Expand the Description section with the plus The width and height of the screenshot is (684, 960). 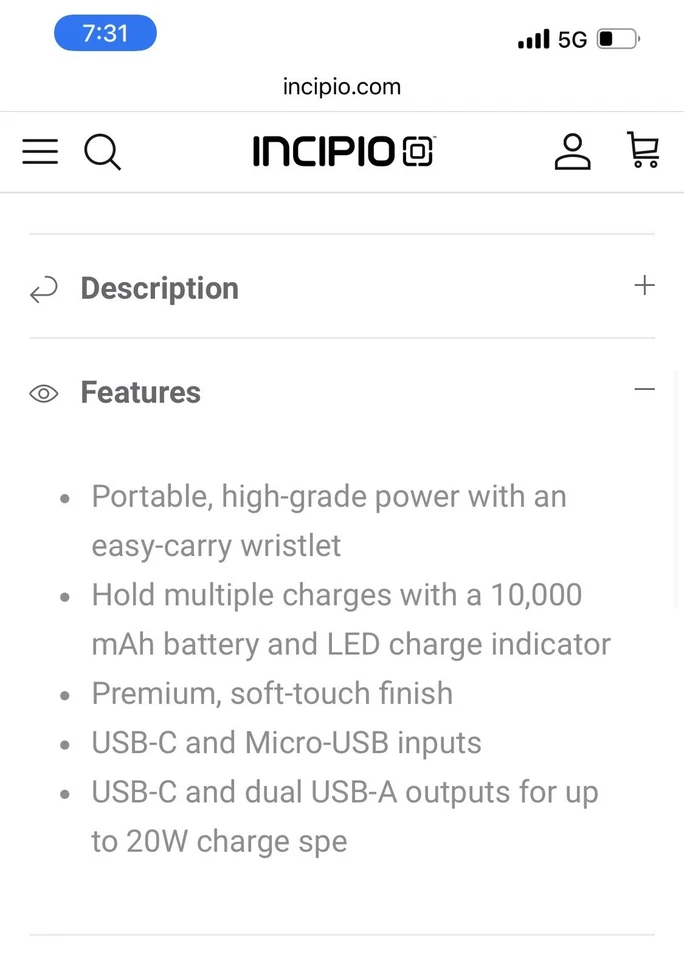(x=645, y=285)
